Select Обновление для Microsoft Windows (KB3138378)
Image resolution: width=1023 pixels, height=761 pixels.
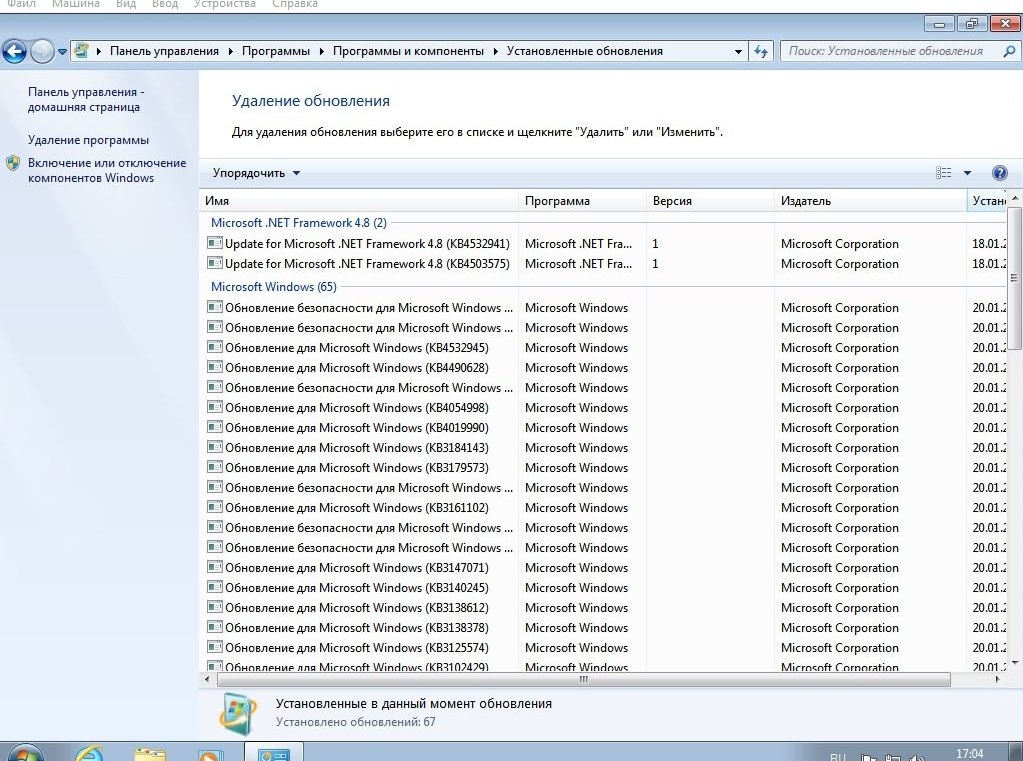(356, 627)
